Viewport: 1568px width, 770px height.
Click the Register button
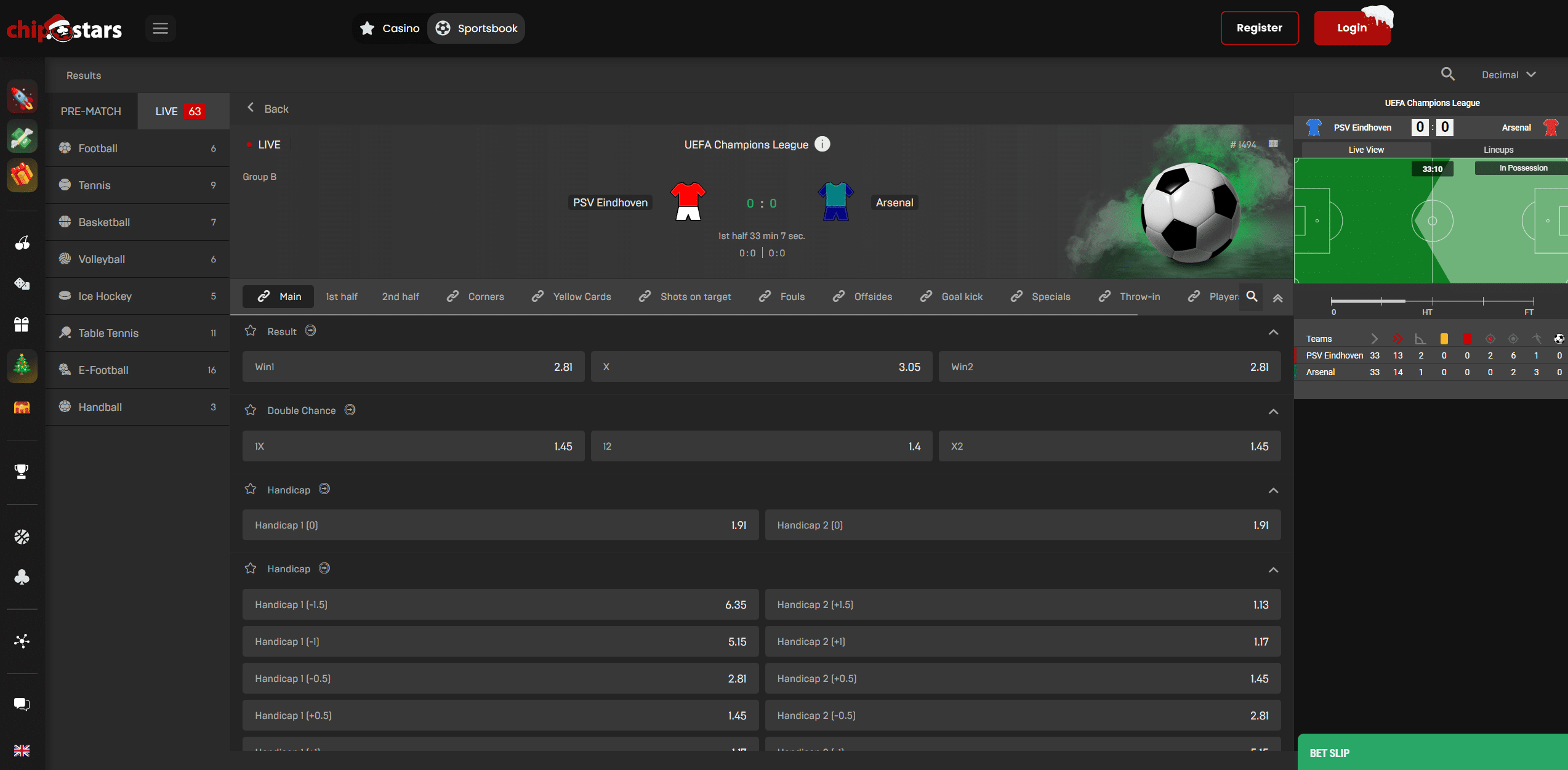pos(1259,28)
